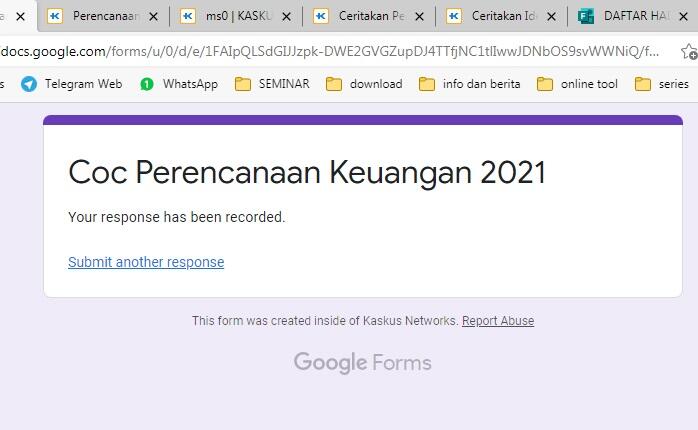
Task: Open the Telegram Web bookmark
Action: tap(71, 84)
